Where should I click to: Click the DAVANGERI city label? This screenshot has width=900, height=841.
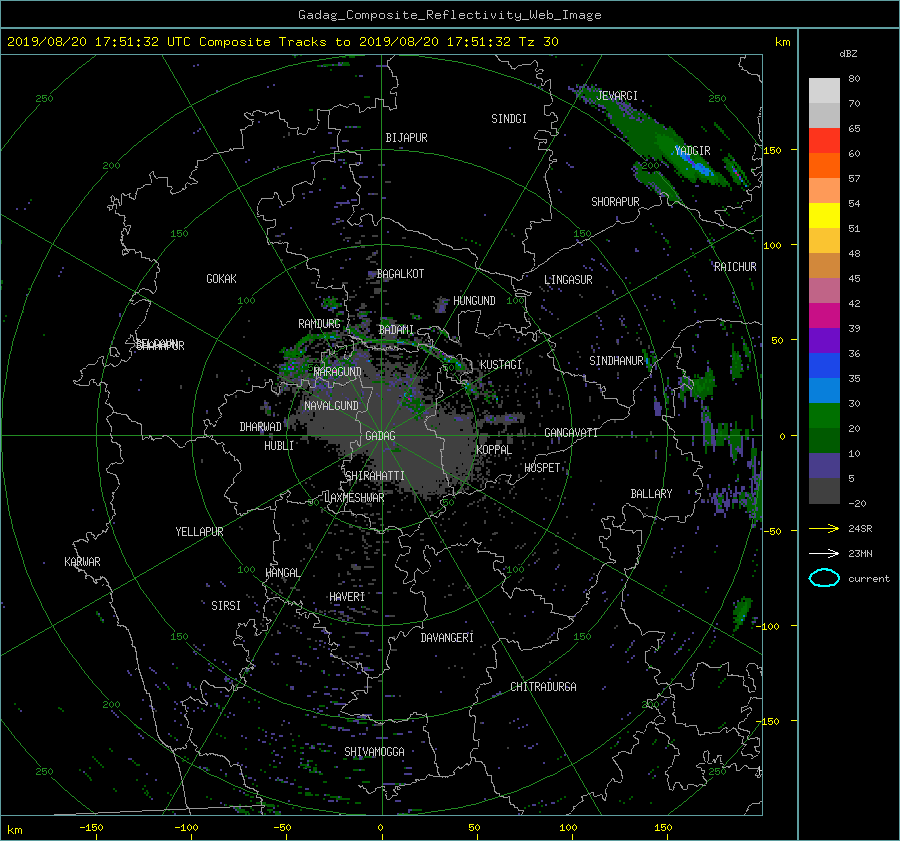coord(447,638)
